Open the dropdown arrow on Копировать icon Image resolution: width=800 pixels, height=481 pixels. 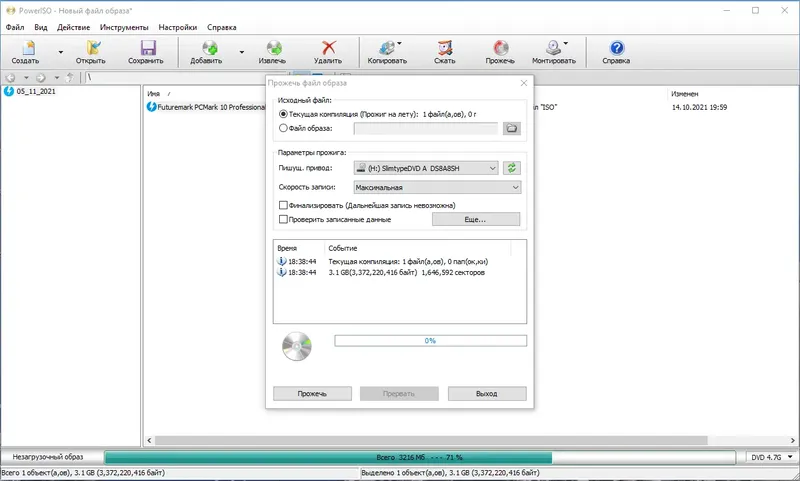(x=399, y=43)
